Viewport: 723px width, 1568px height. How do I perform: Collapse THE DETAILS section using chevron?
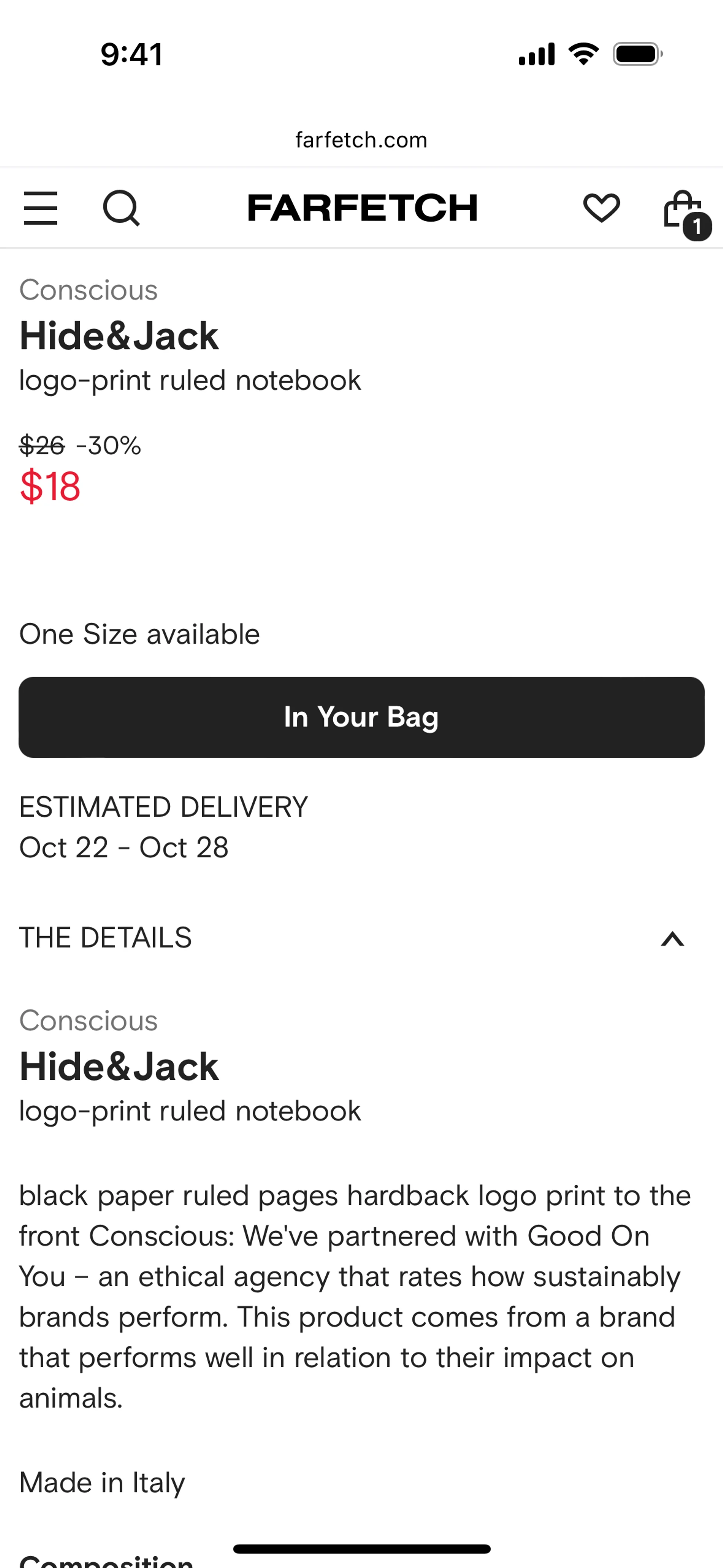coord(672,938)
